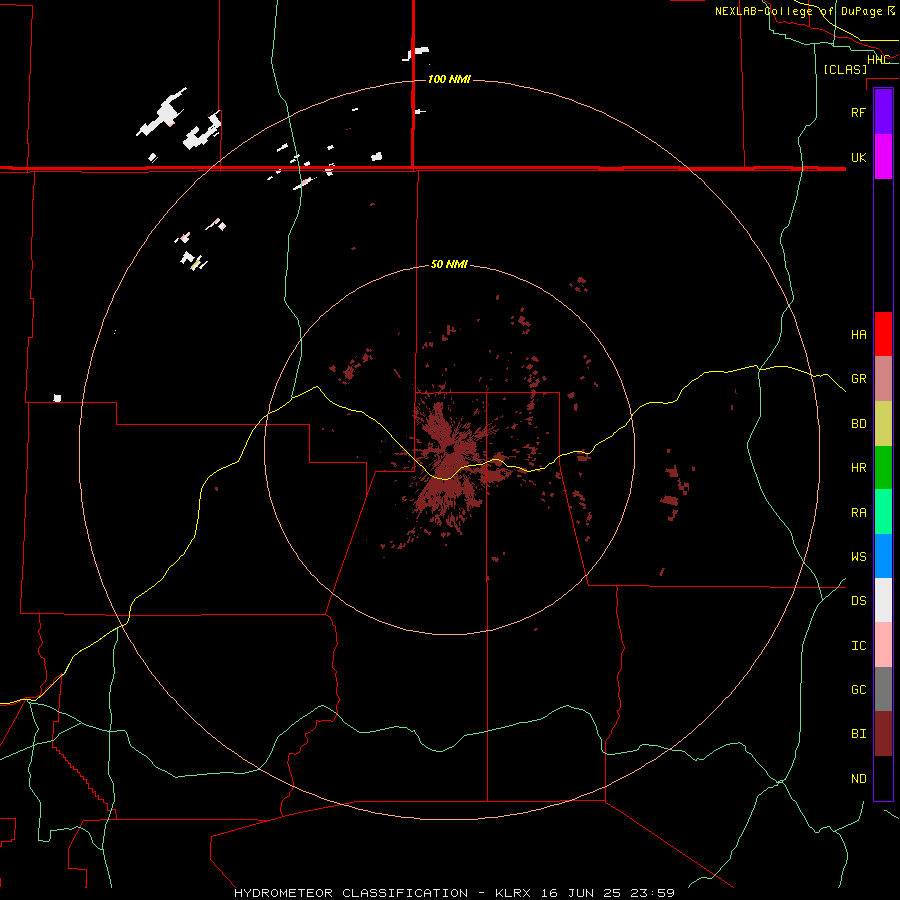Click the "HA" legend label
Viewport: 900px width, 900px height.
click(x=858, y=335)
